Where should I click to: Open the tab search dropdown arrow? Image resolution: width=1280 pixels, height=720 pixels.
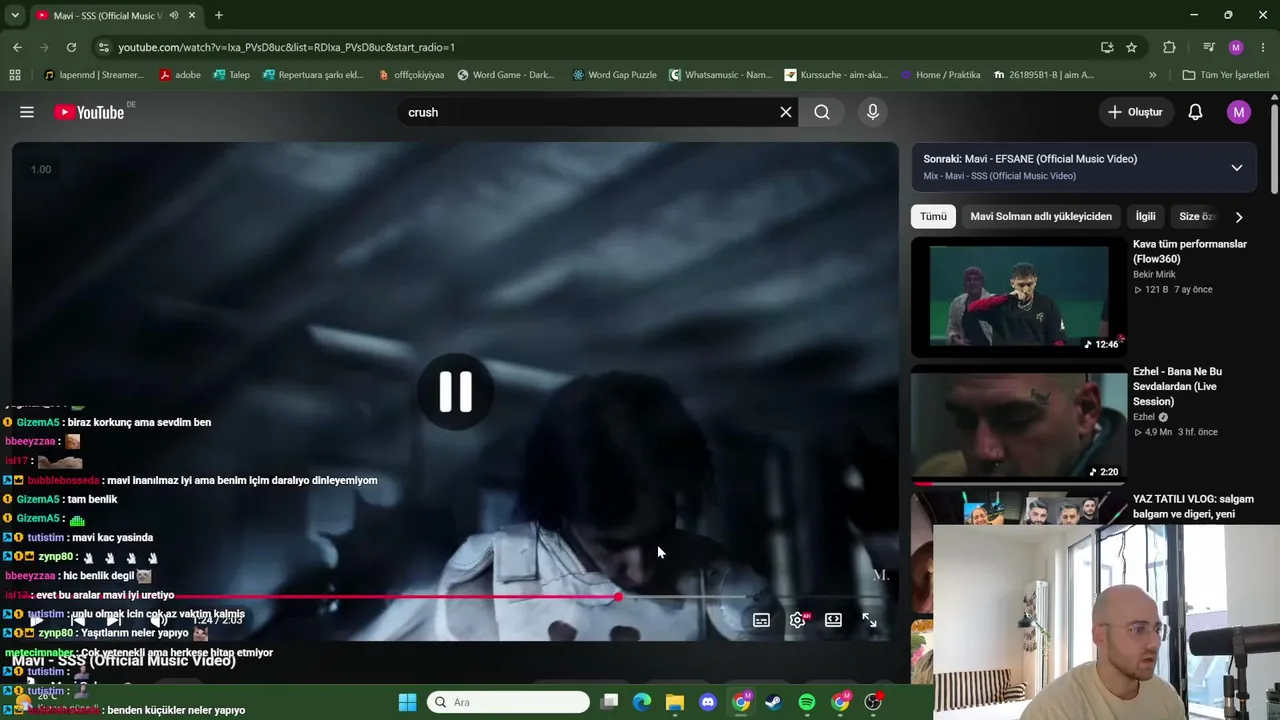coord(15,15)
